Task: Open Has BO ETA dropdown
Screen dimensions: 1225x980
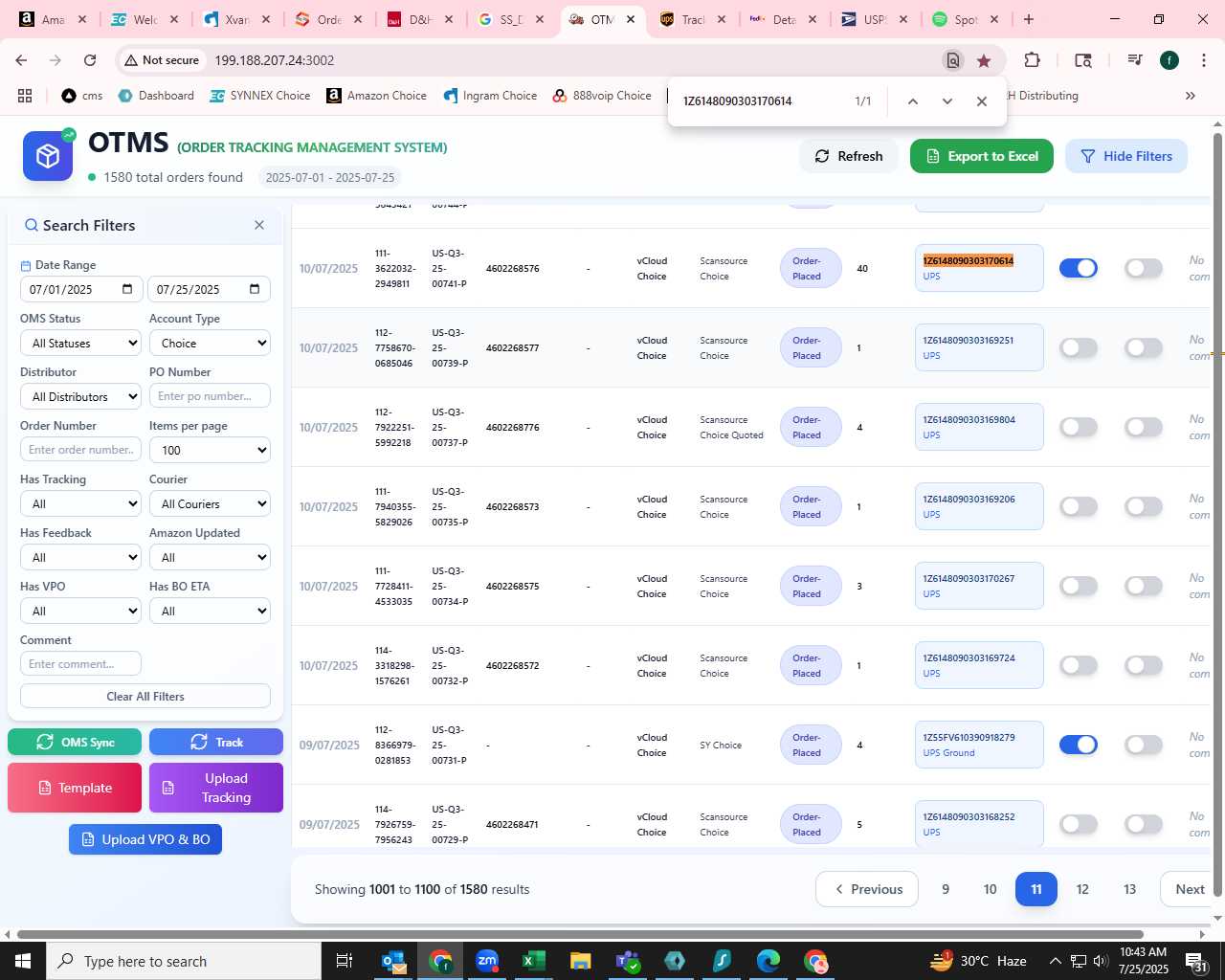Action: (x=210, y=611)
